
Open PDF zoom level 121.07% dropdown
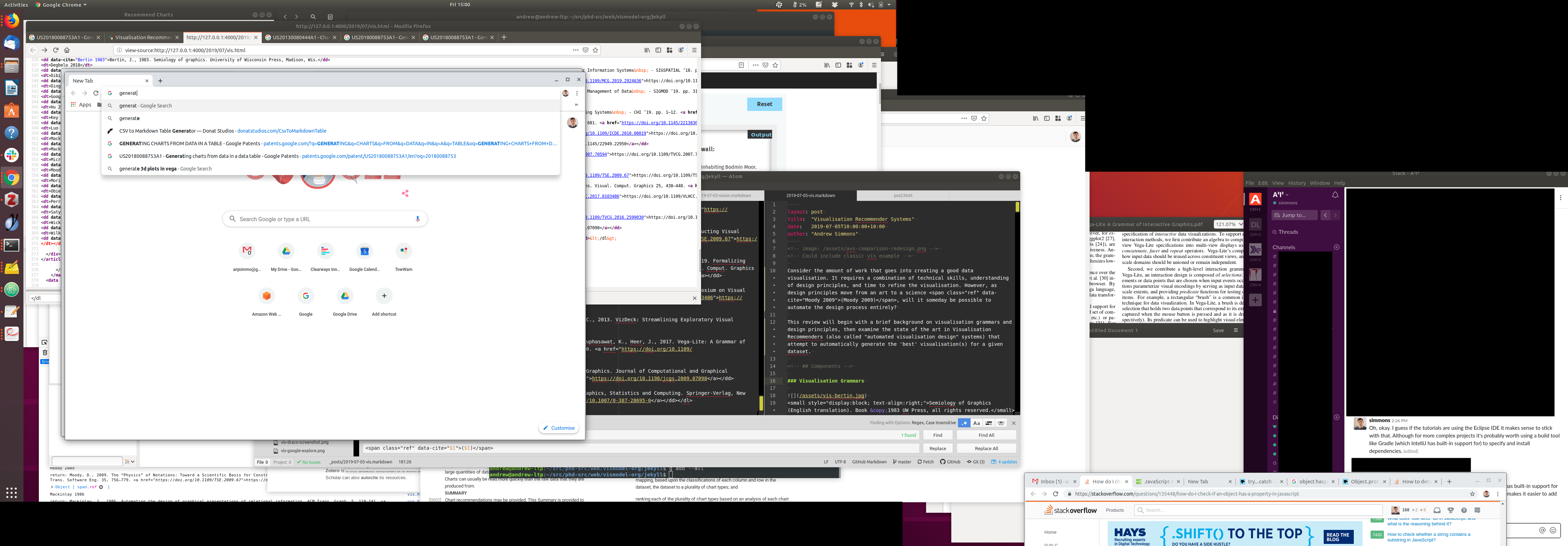[x=1228, y=225]
